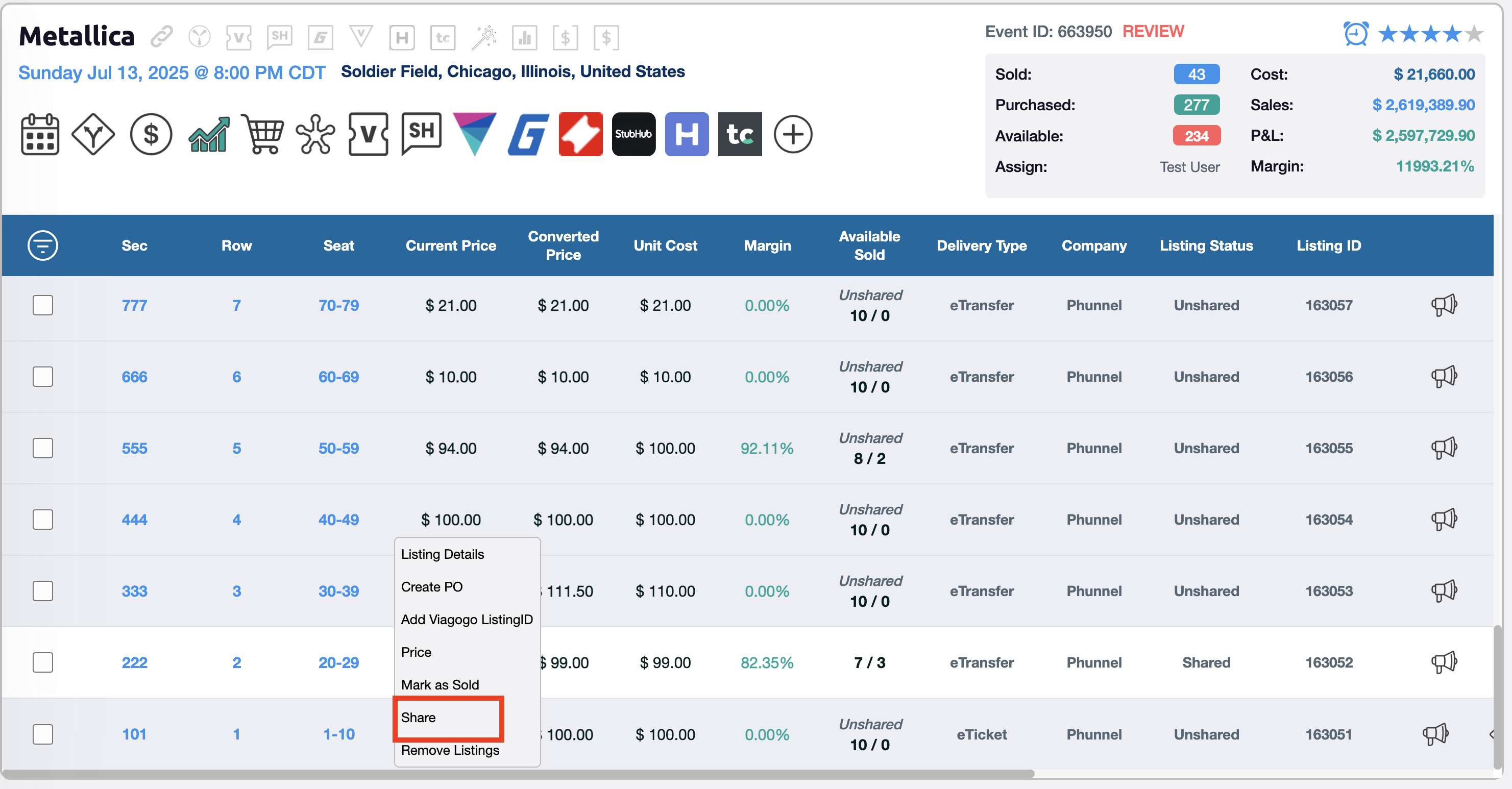Click the alarm clock reminder icon
The image size is (1512, 789).
tap(1355, 34)
